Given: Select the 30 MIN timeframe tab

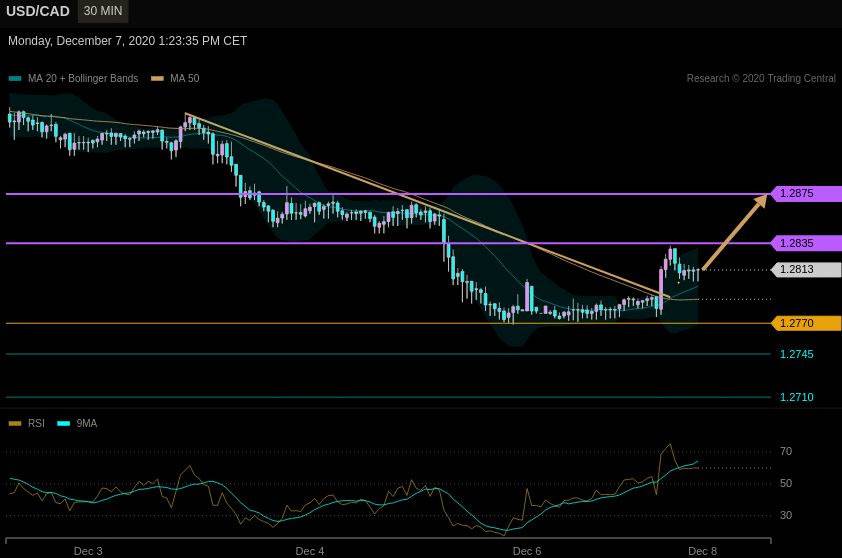Looking at the screenshot, I should tap(103, 11).
